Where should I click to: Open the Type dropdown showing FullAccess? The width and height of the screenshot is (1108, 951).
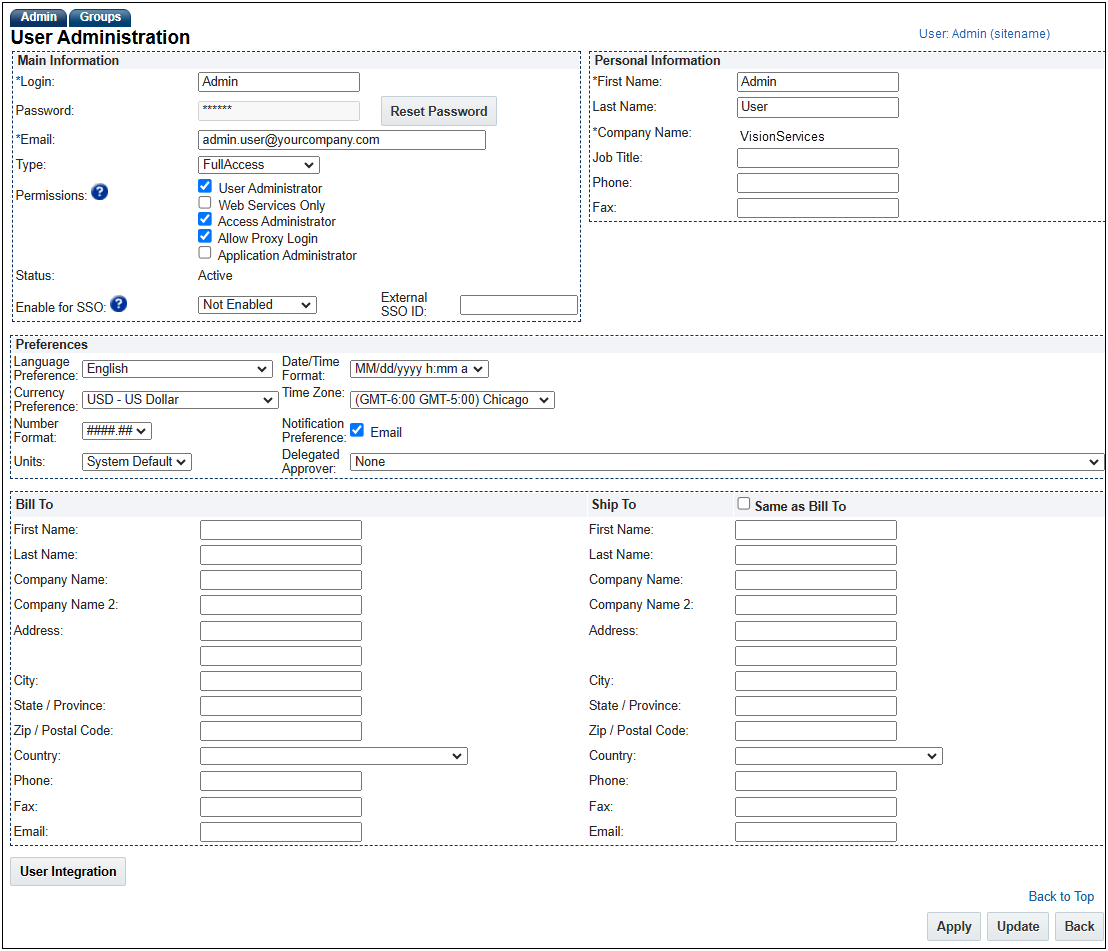point(258,164)
